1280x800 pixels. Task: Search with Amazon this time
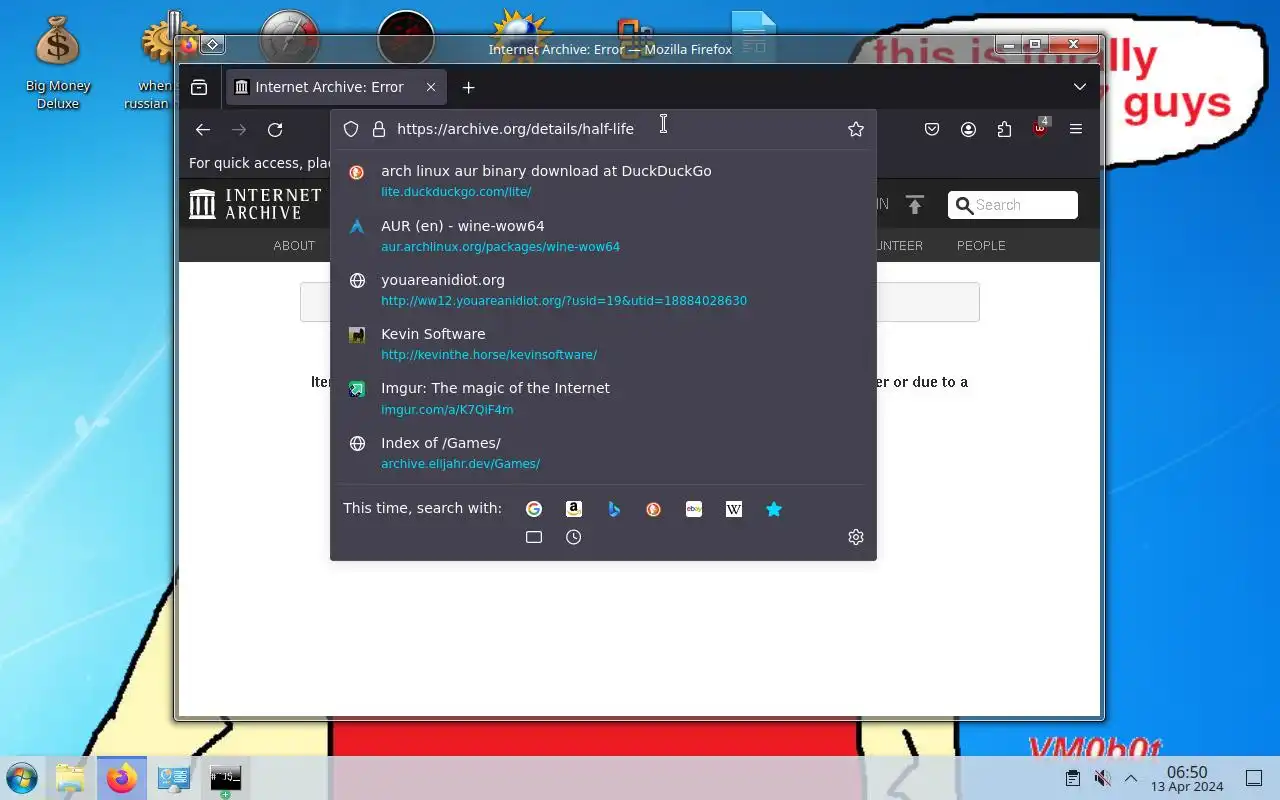coord(574,509)
